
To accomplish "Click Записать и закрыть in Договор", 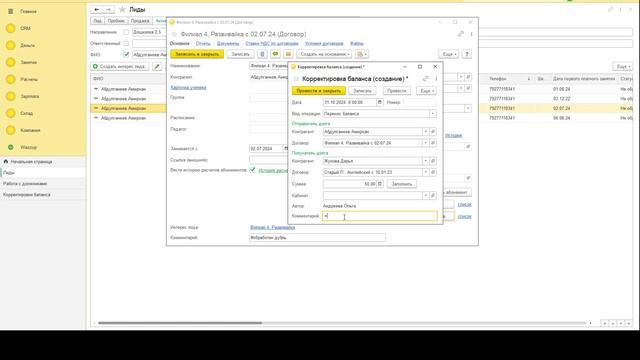I will tap(197, 54).
